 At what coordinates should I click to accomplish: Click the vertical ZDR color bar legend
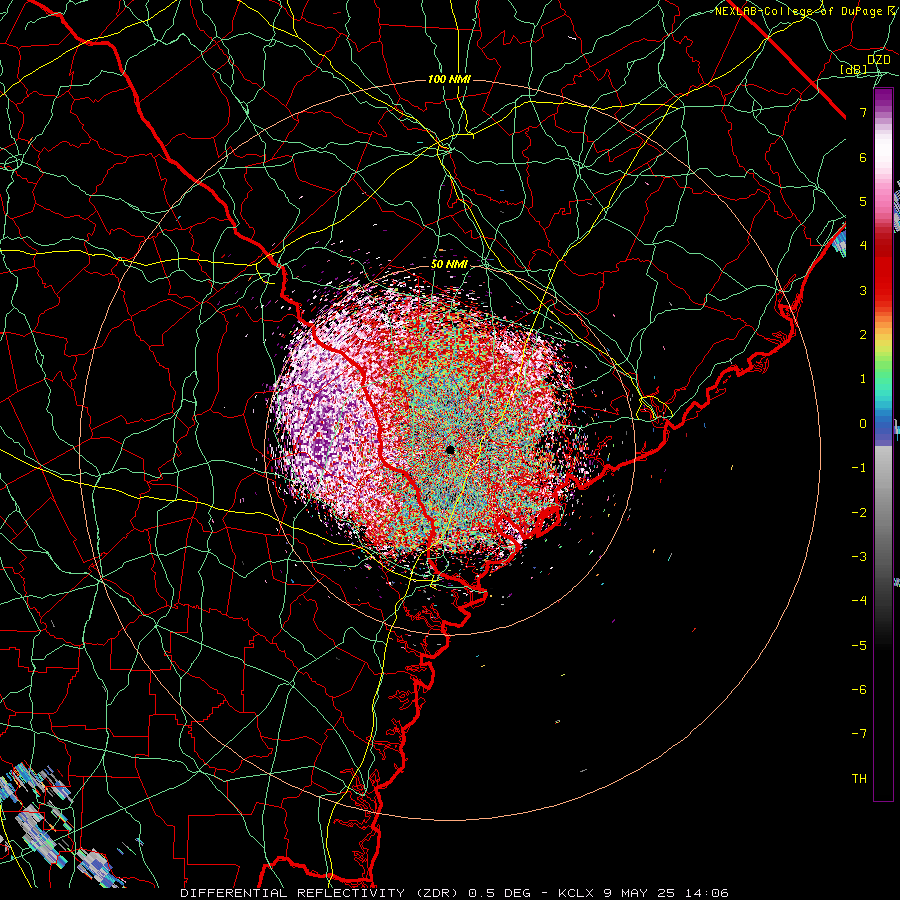883,444
